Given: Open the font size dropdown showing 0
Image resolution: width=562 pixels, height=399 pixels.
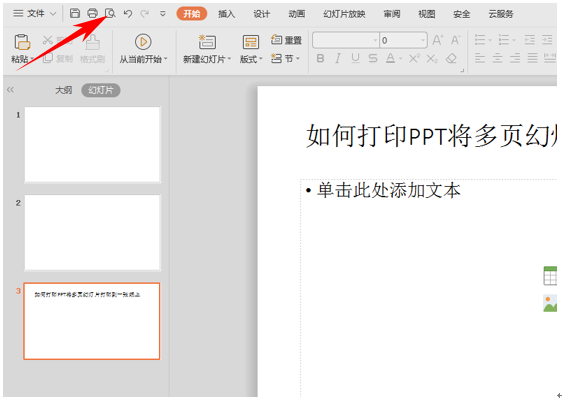Looking at the screenshot, I should pos(423,40).
